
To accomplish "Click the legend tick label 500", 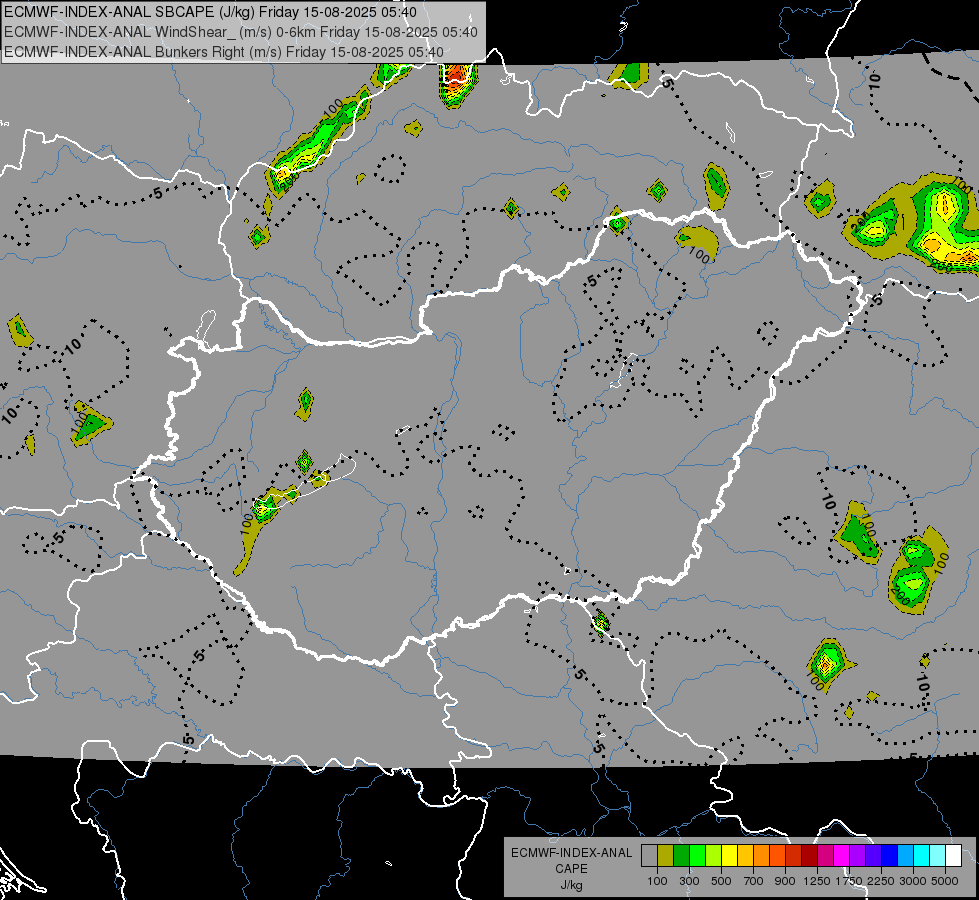I will 721,881.
